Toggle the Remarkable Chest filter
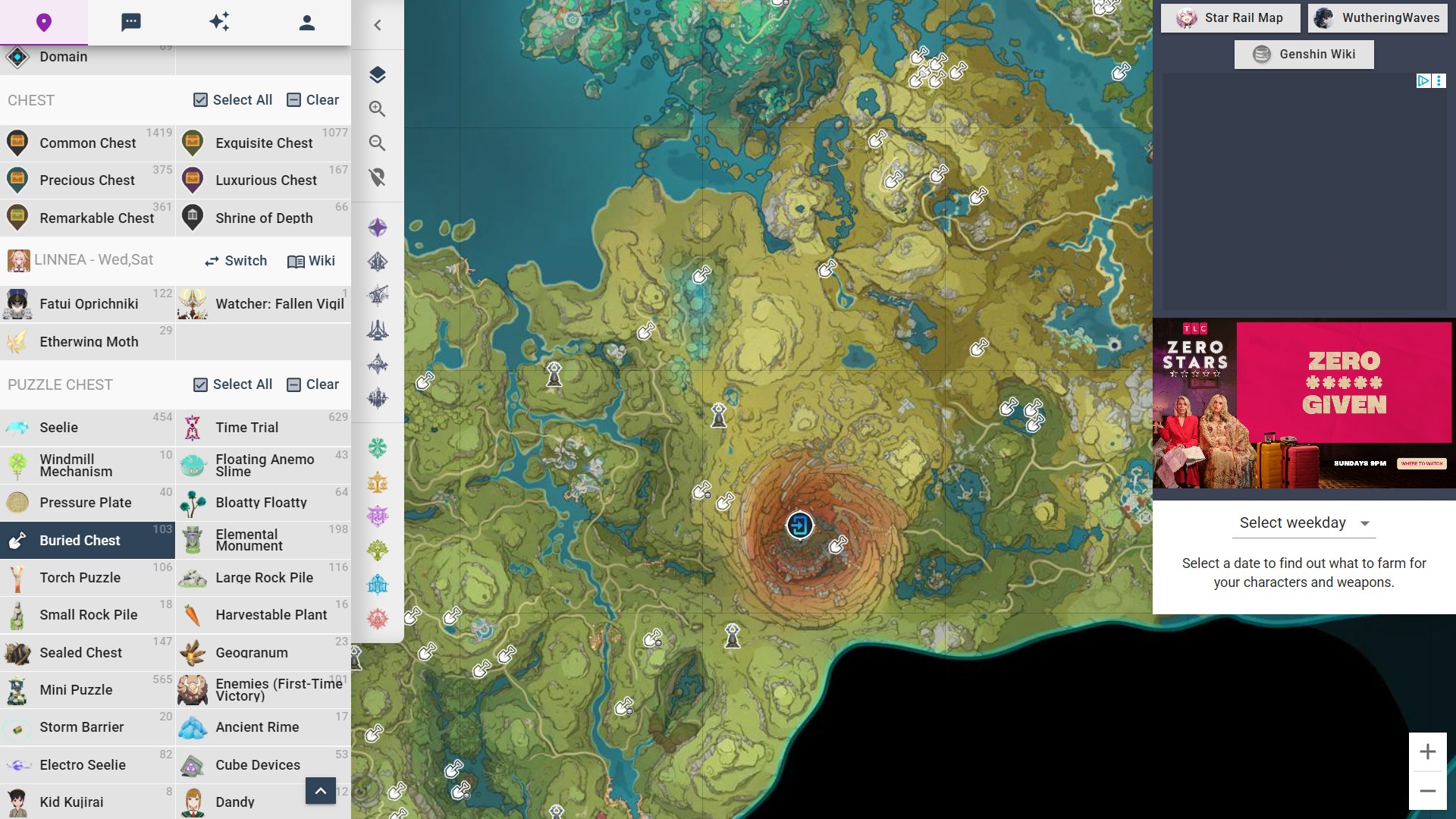Image resolution: width=1456 pixels, height=819 pixels. (x=88, y=218)
